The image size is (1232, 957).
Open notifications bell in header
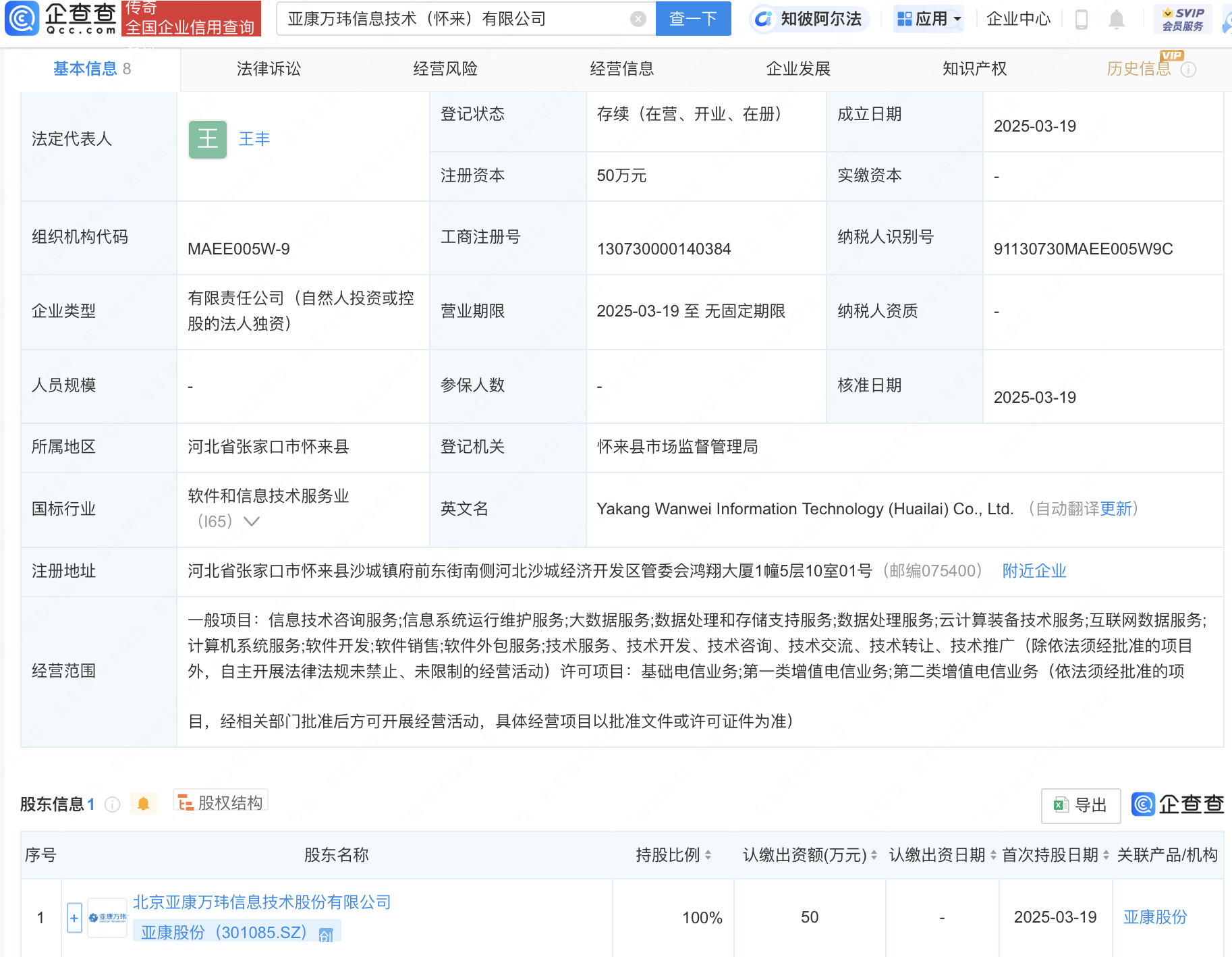1117,20
